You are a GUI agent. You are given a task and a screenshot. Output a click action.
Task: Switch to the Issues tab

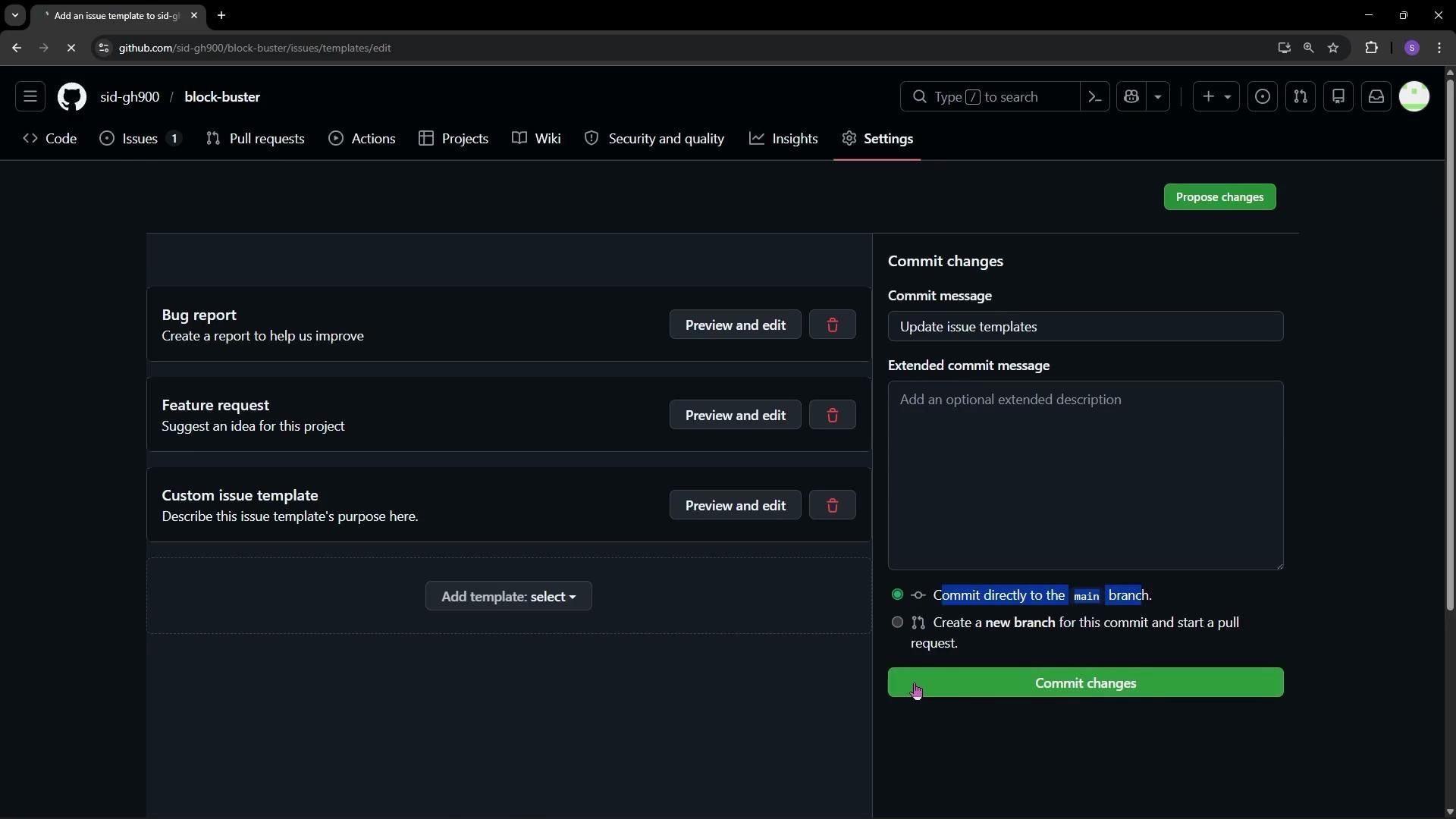[141, 139]
